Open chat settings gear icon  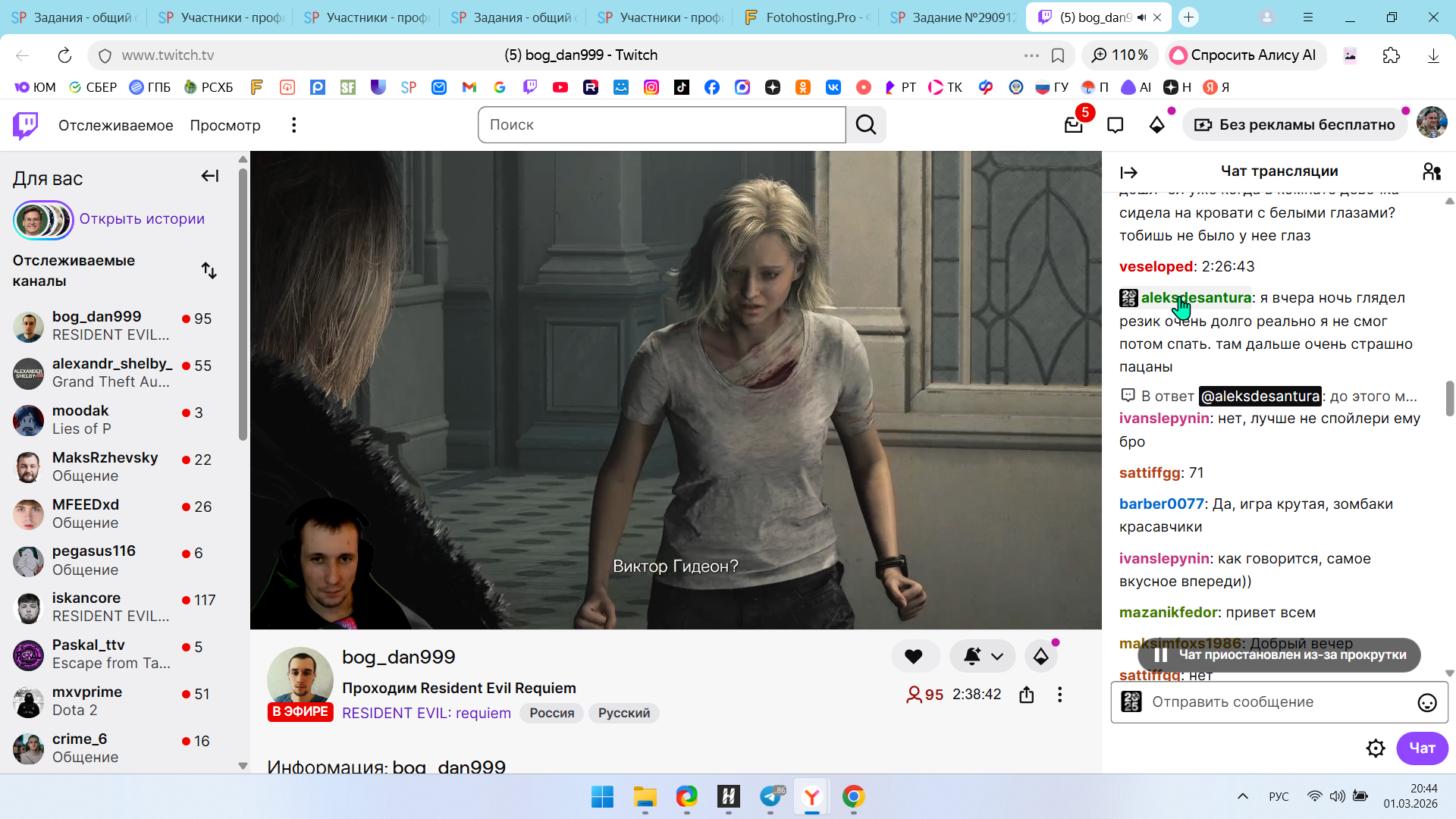click(1375, 748)
